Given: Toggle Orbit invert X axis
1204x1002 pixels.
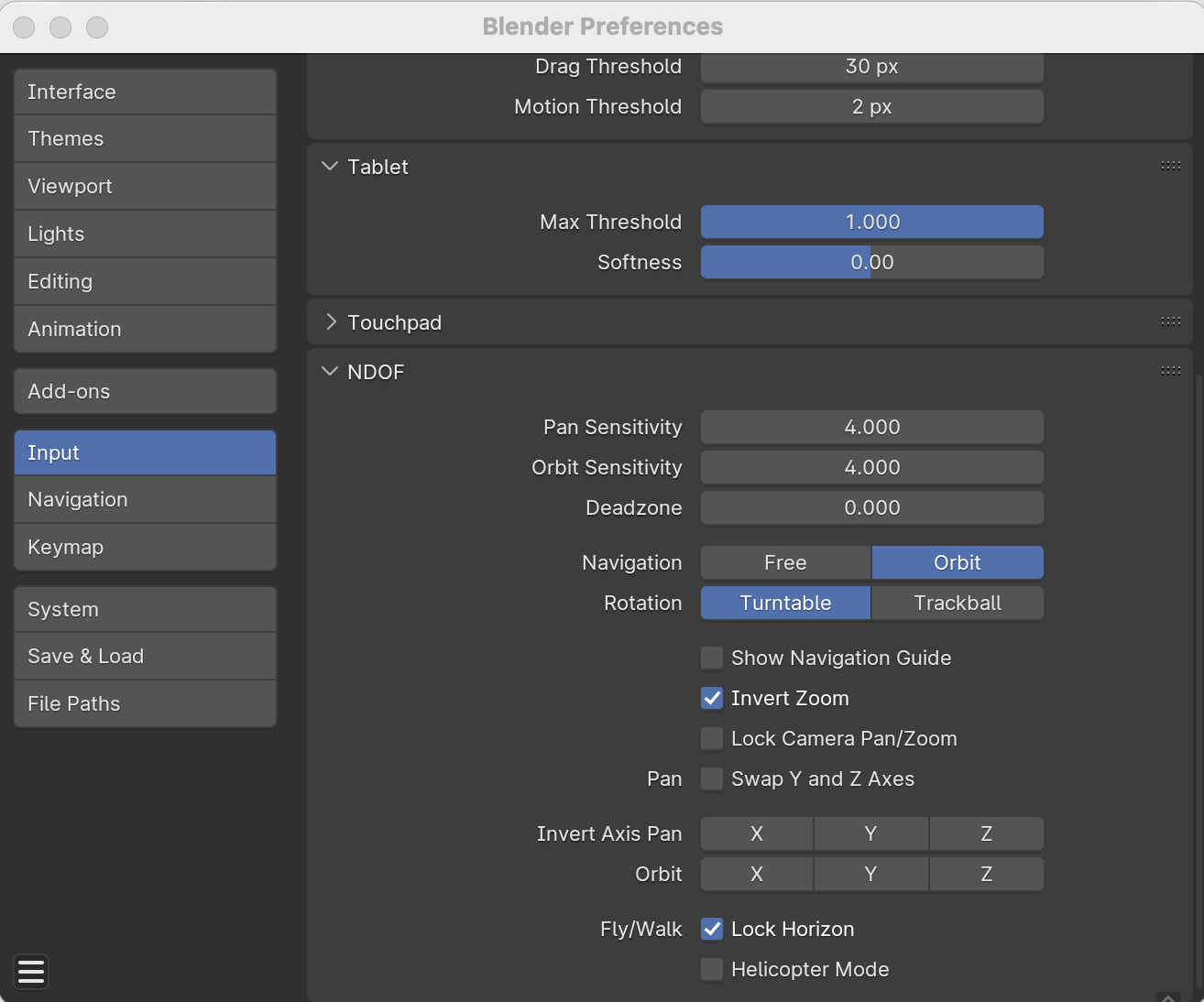Looking at the screenshot, I should [757, 874].
